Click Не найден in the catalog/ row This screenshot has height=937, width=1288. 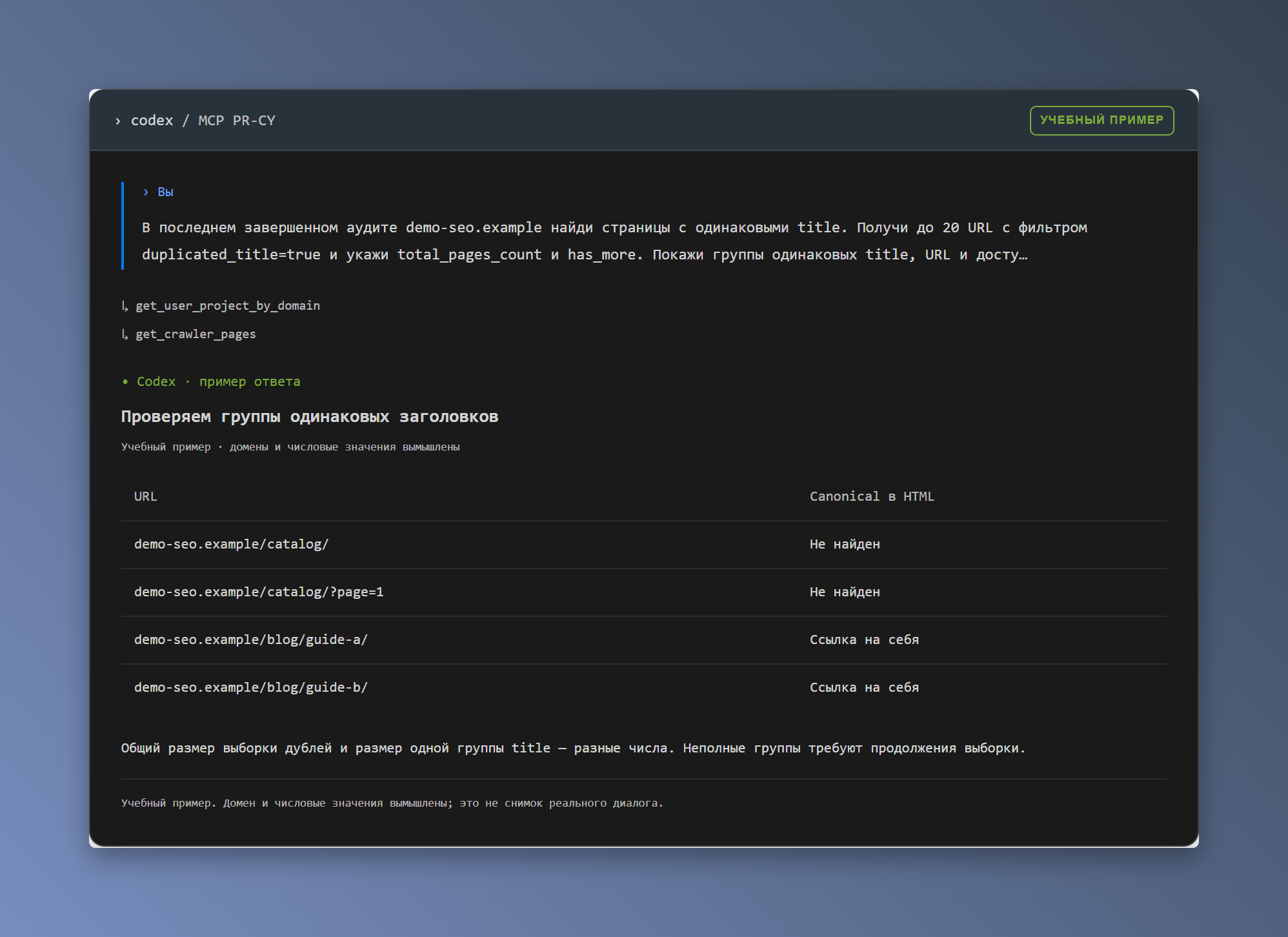click(845, 545)
